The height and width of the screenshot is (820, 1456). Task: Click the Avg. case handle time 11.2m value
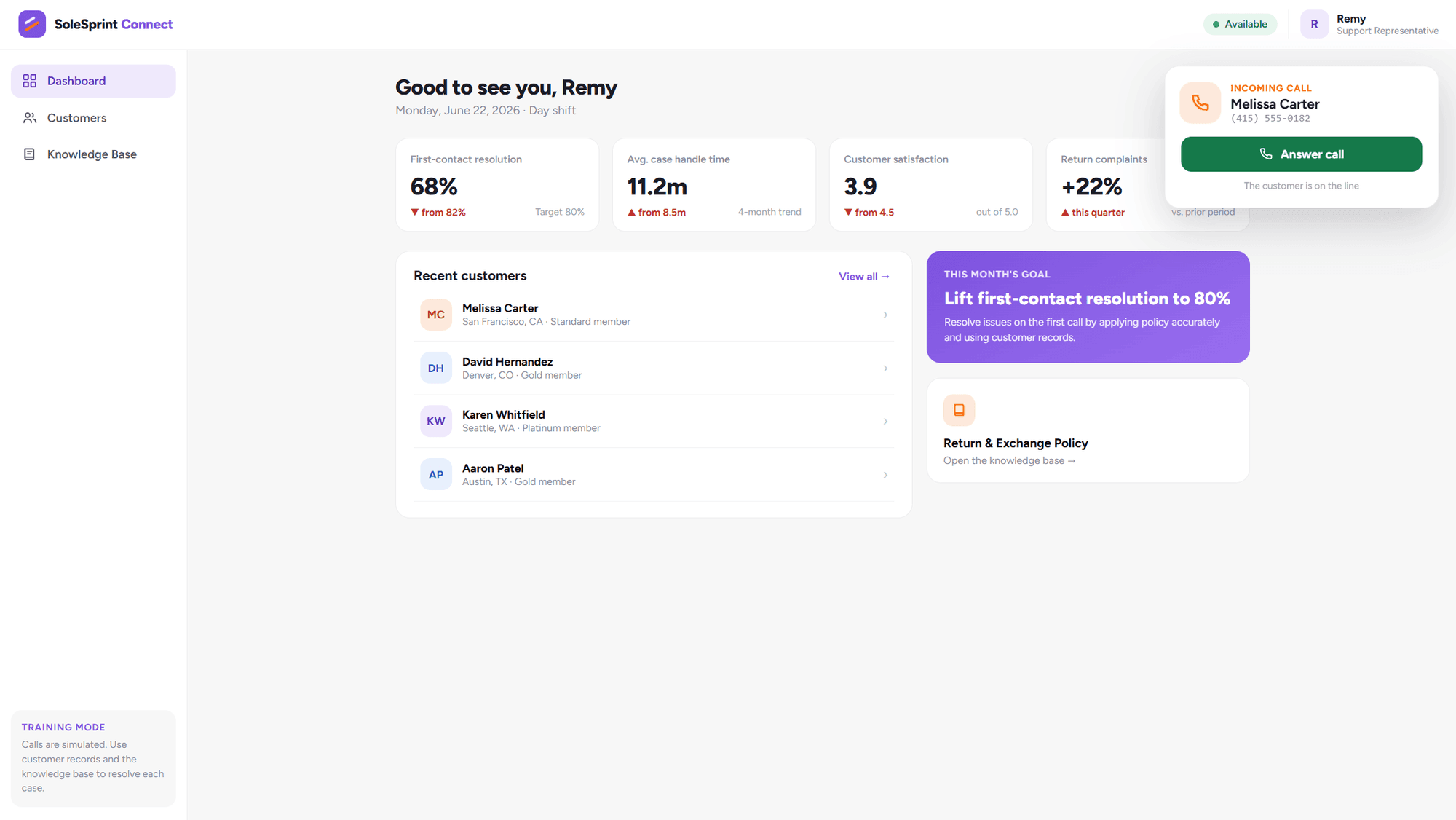click(657, 187)
